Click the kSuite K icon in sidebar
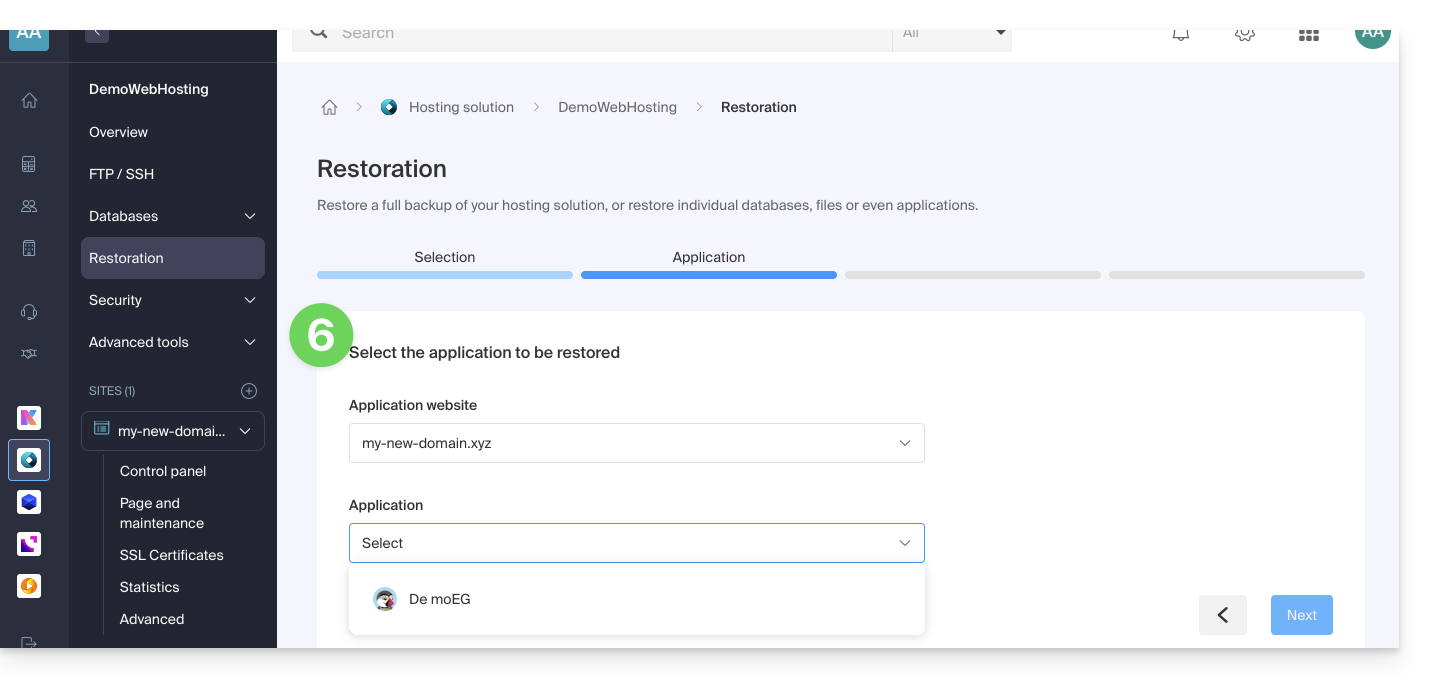Viewport: 1429px width, 678px height. (29, 418)
